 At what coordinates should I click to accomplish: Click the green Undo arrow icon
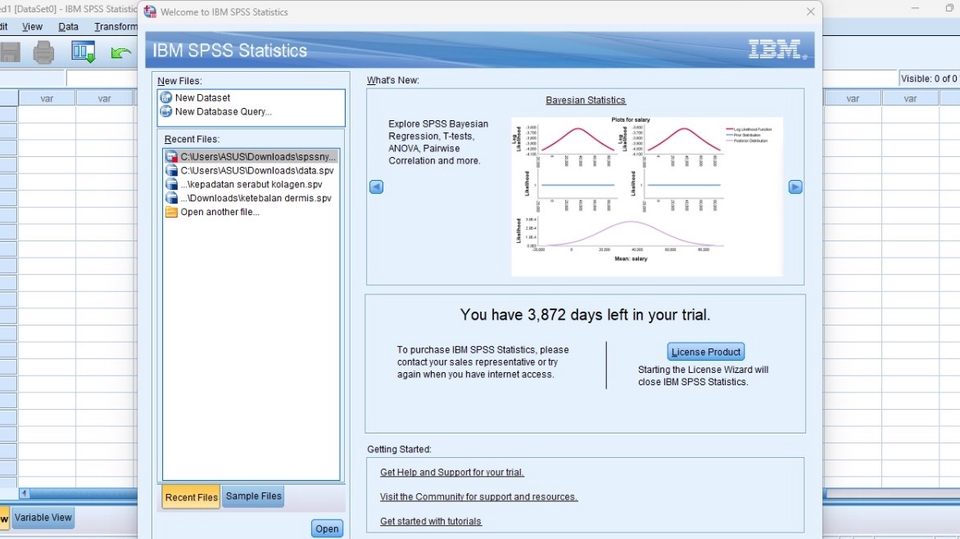(121, 53)
